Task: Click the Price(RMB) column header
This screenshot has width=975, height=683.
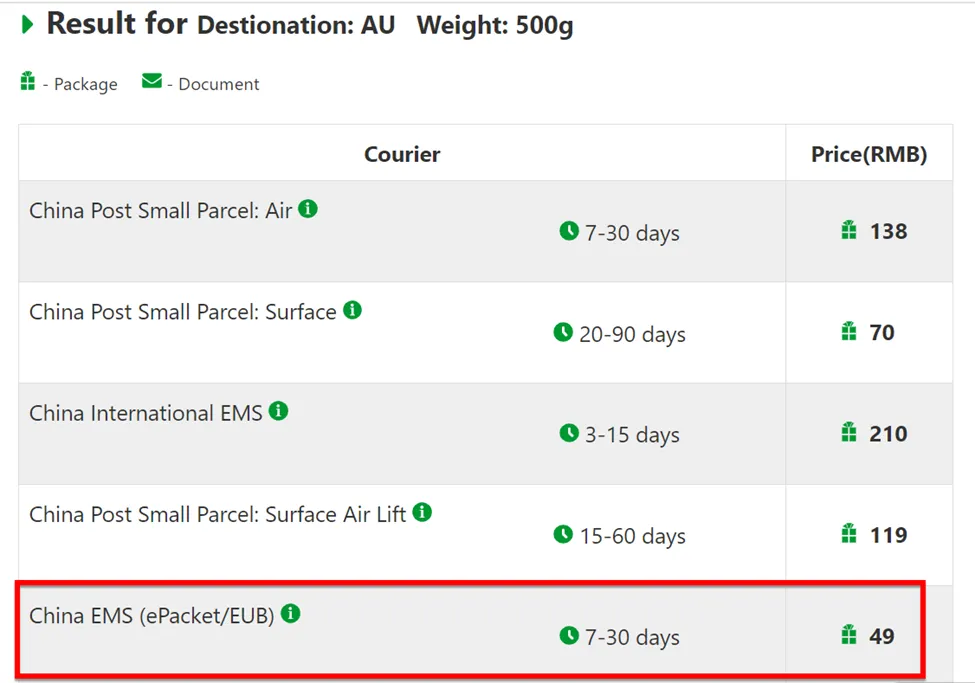Action: pos(869,154)
